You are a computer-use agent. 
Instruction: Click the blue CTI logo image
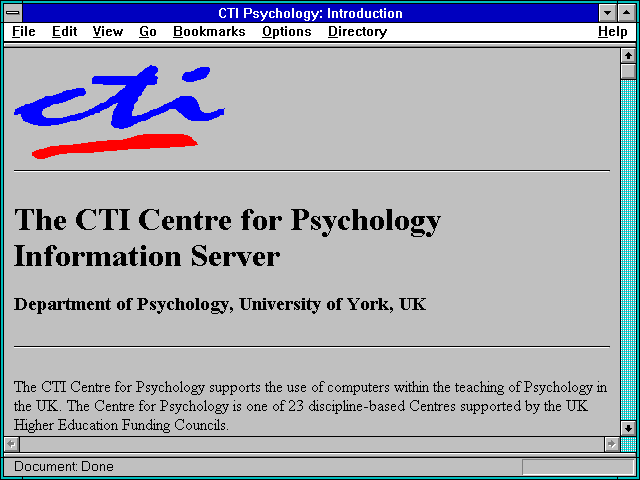[x=119, y=112]
